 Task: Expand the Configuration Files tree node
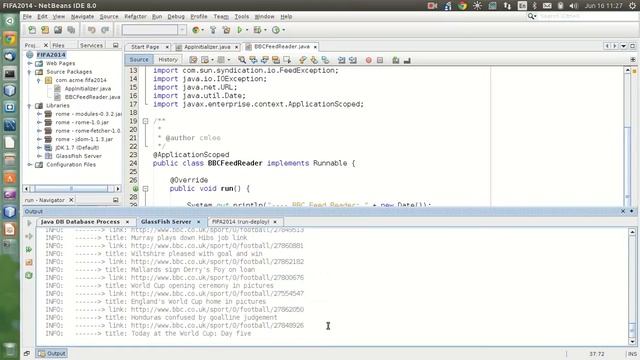(30, 165)
